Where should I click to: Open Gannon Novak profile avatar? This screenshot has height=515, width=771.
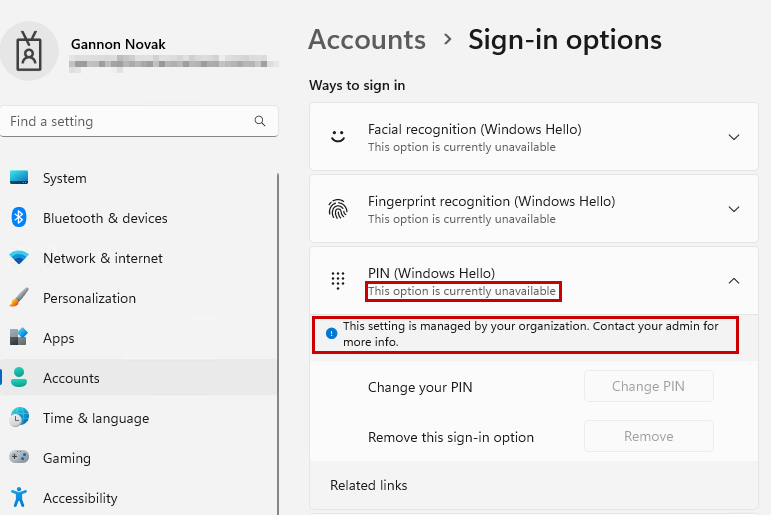pos(29,50)
